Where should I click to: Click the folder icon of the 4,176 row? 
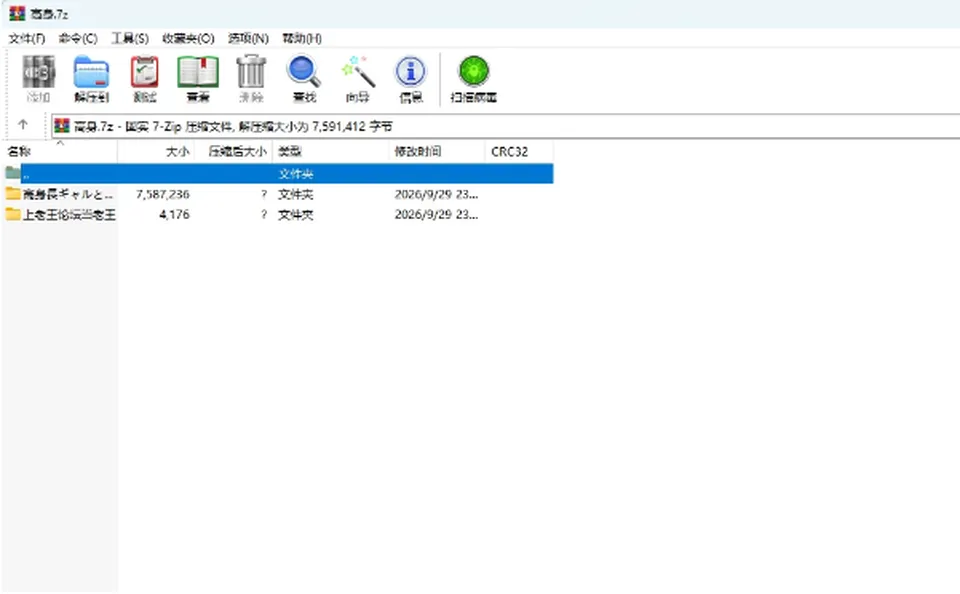pyautogui.click(x=13, y=214)
